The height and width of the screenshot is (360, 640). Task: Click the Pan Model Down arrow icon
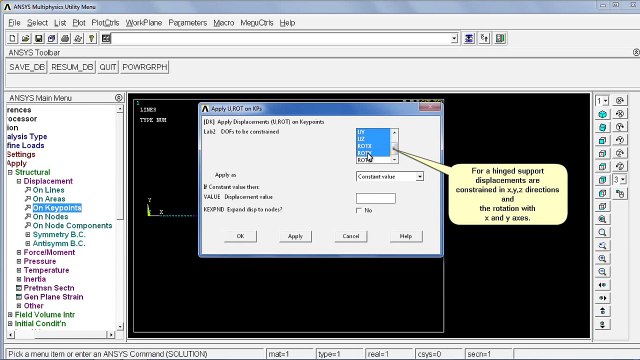tap(602, 324)
